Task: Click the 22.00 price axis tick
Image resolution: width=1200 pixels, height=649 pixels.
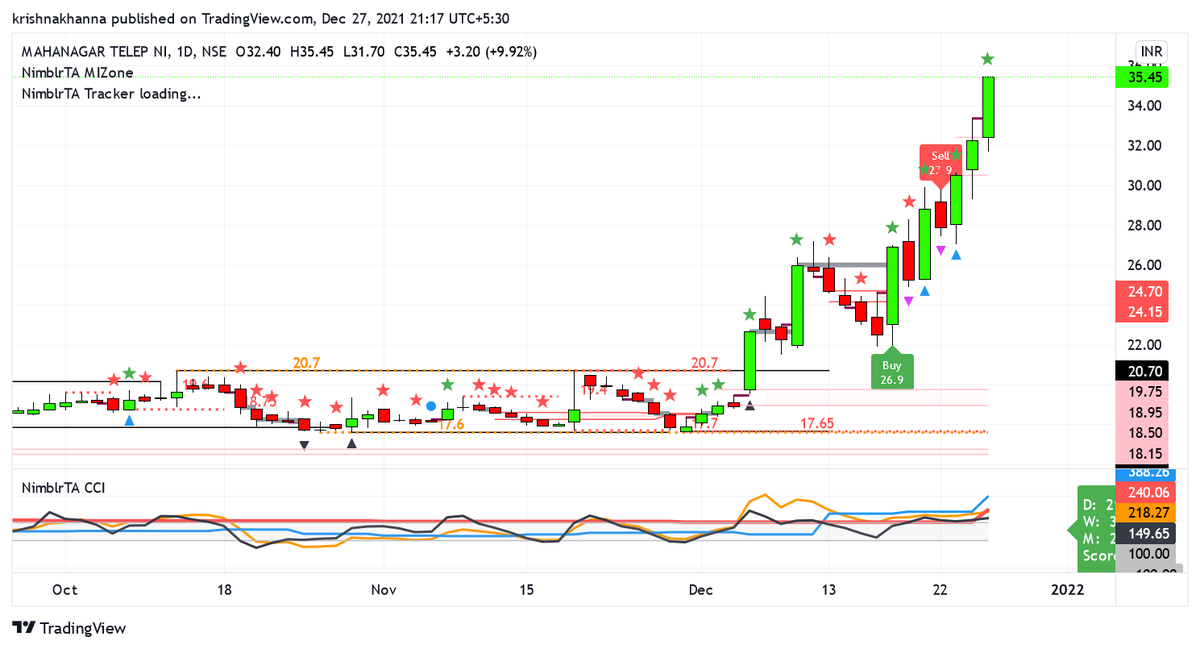Action: [1144, 345]
